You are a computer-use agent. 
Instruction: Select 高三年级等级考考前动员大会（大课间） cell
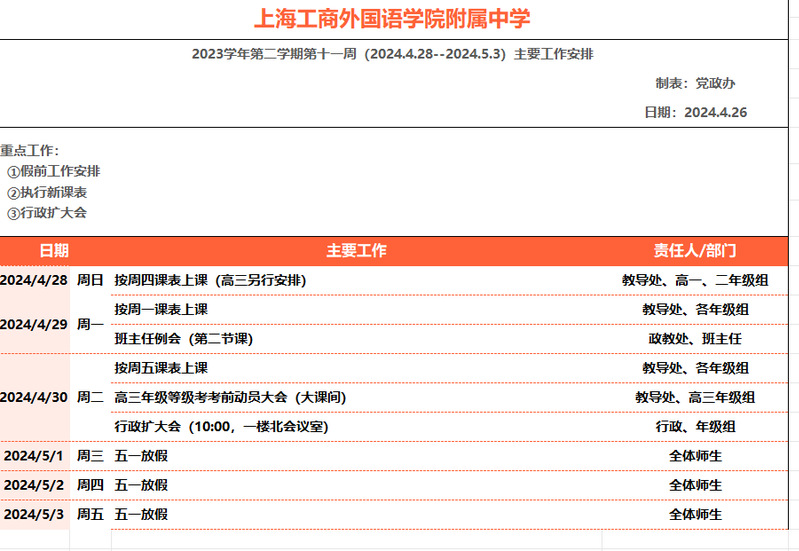[230, 398]
